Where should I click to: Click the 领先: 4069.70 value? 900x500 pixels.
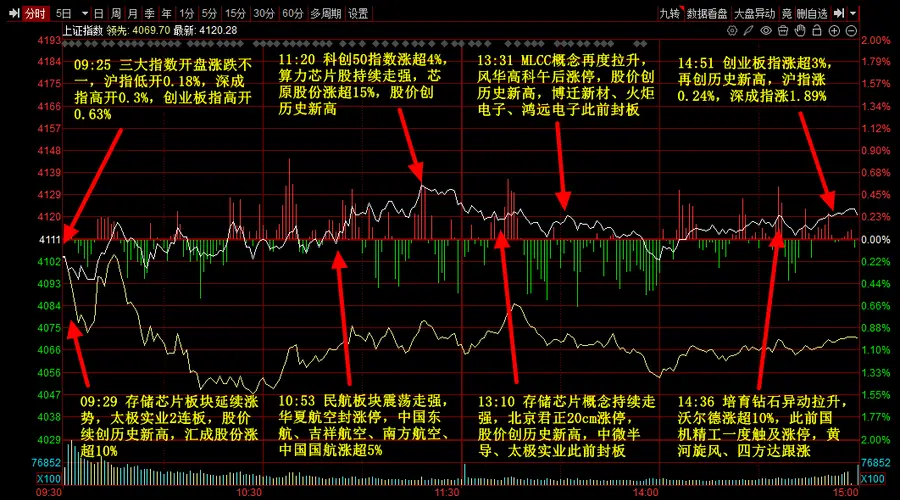(x=138, y=30)
